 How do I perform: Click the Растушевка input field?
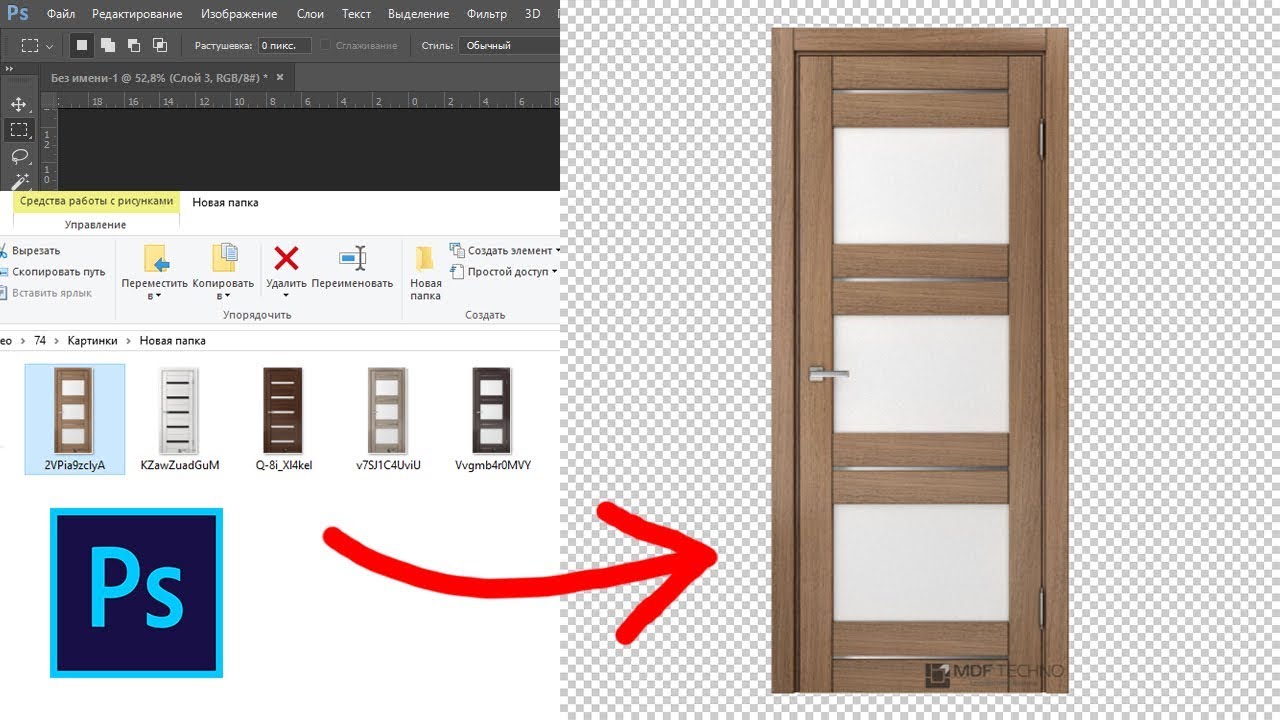284,45
